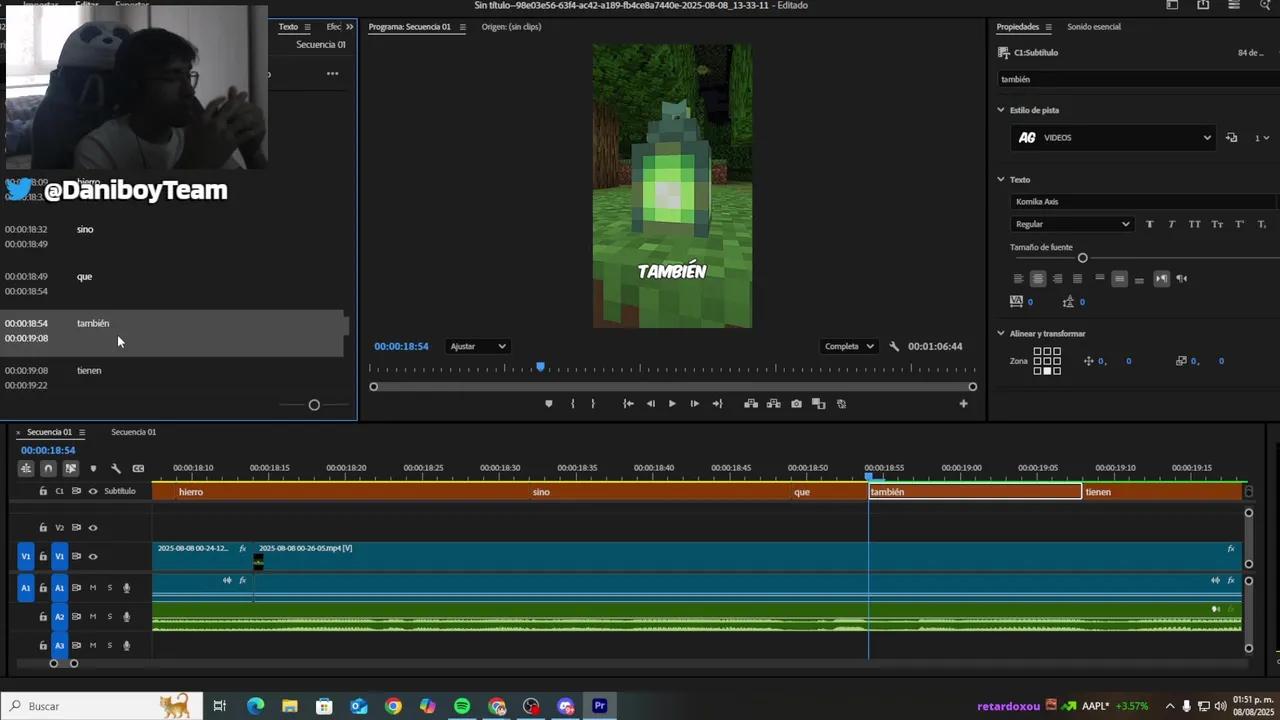1280x720 pixels.
Task: Switch to Sonido esencial tab
Action: click(x=1093, y=27)
